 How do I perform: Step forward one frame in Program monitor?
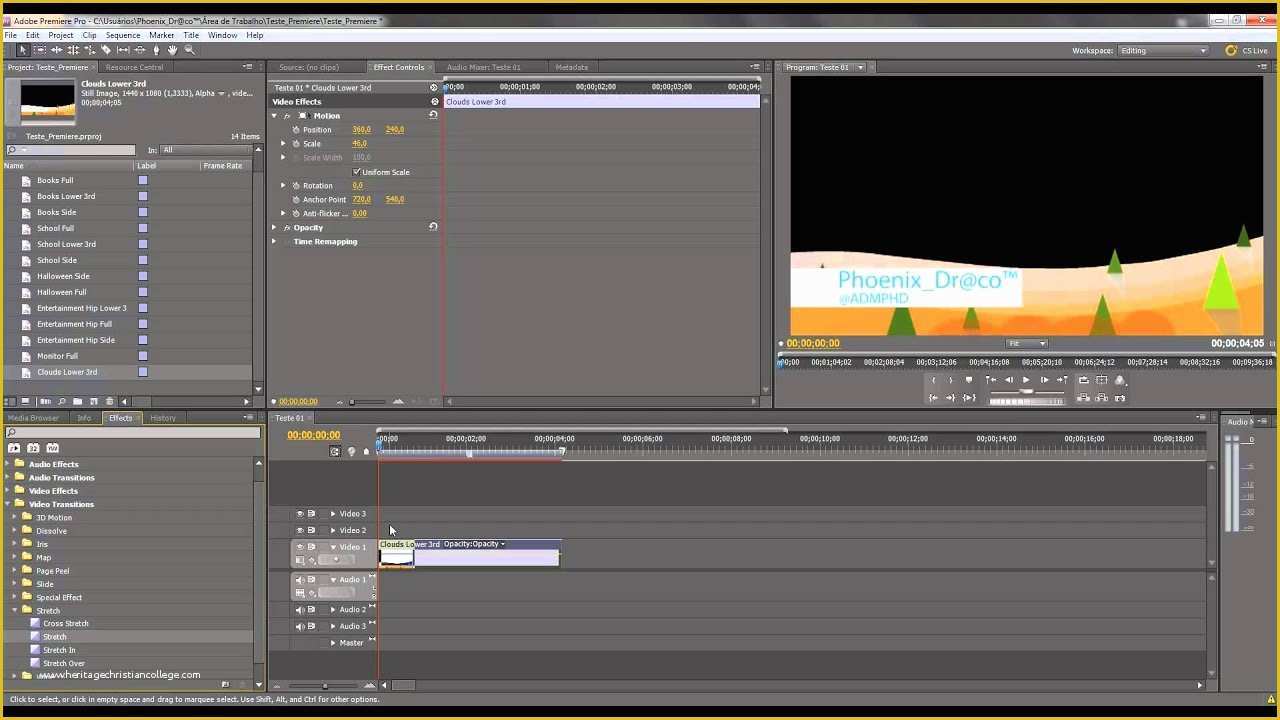point(1044,379)
